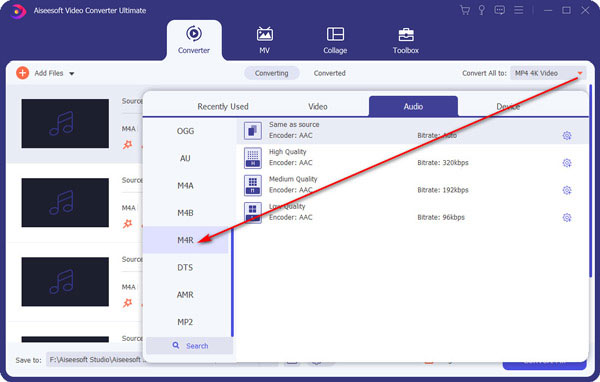Viewport: 600px width, 382px height.
Task: Open settings gear for High Quality preset
Action: click(x=567, y=163)
